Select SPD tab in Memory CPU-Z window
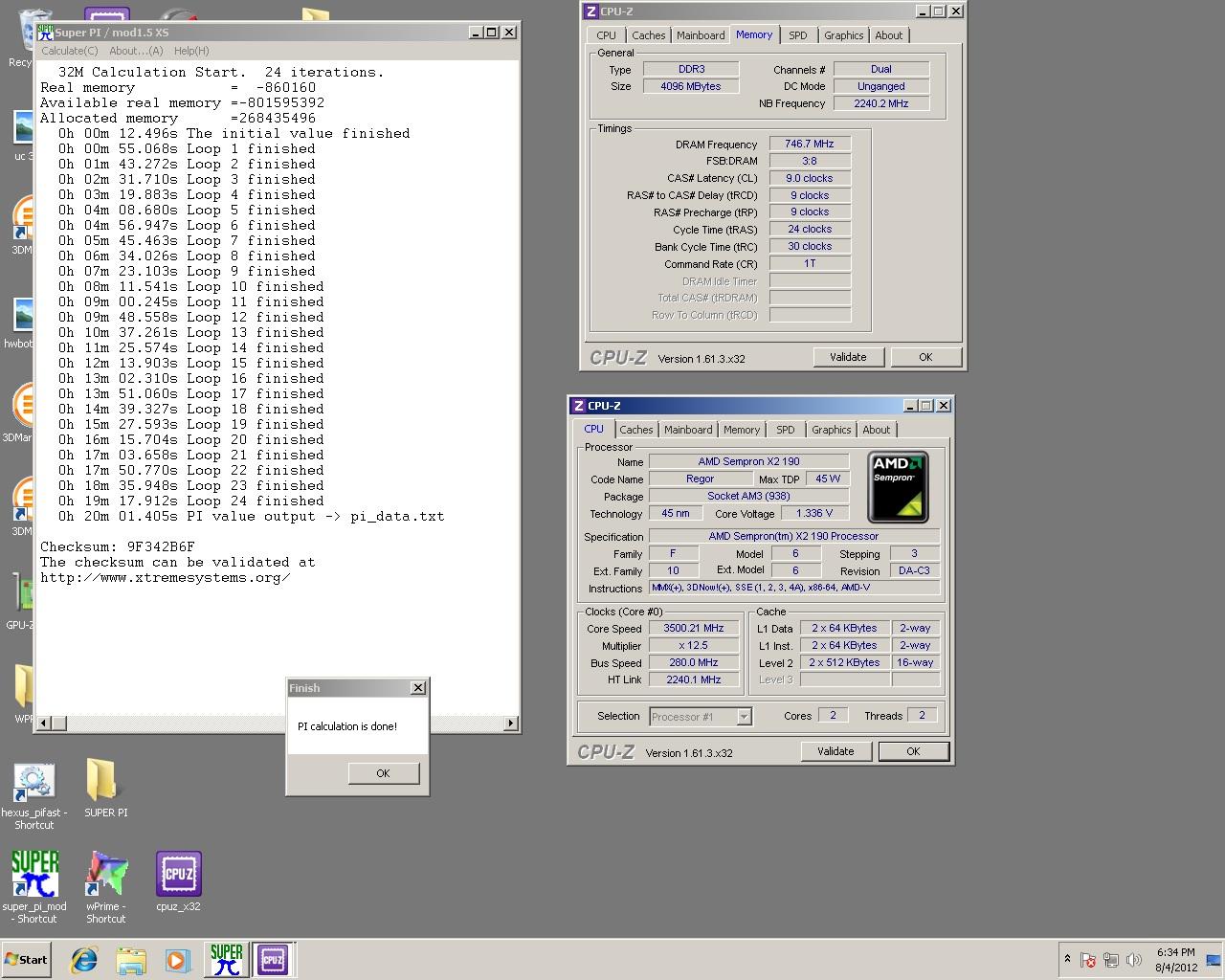 click(798, 35)
